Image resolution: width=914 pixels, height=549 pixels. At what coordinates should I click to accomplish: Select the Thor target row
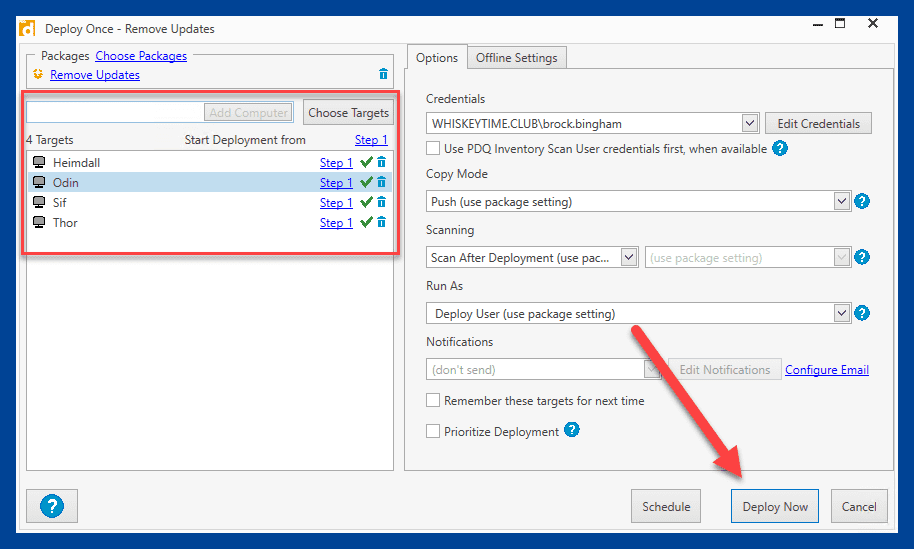click(210, 222)
